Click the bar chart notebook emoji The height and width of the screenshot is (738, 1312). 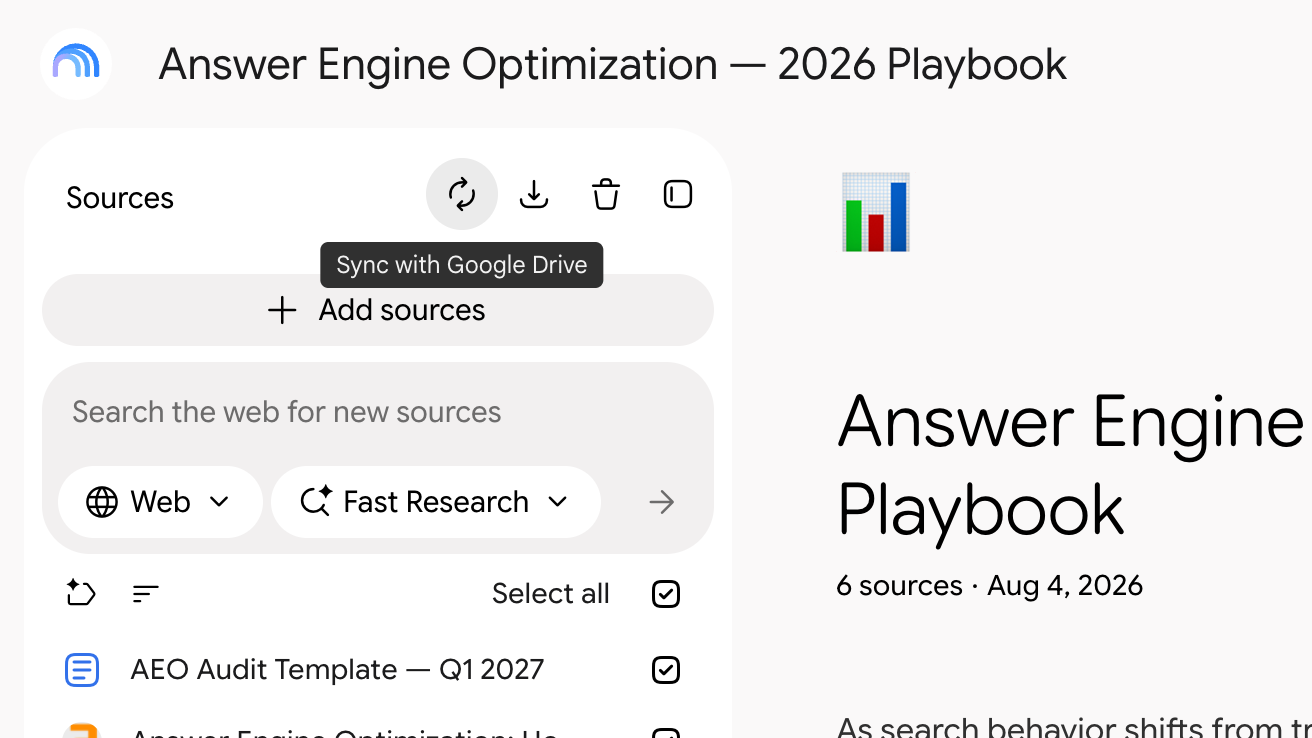click(x=876, y=212)
